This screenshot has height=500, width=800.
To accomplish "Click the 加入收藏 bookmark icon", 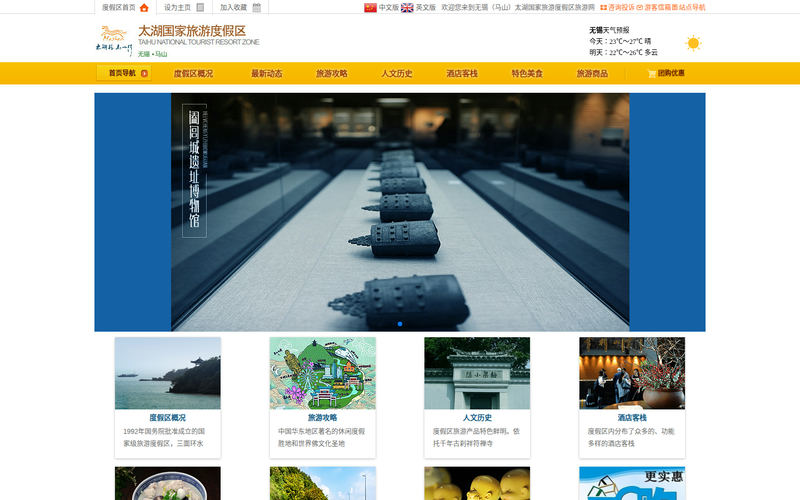I will pyautogui.click(x=257, y=8).
